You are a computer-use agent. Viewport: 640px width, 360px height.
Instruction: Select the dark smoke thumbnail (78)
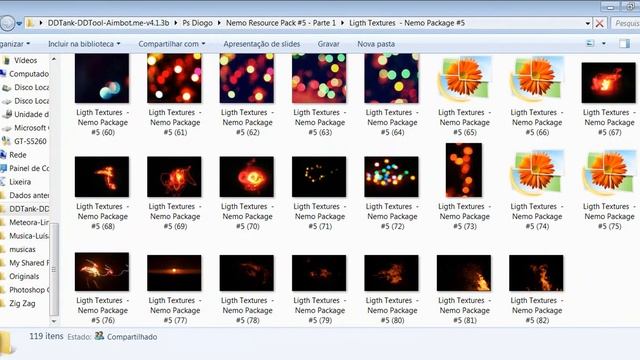pos(247,273)
